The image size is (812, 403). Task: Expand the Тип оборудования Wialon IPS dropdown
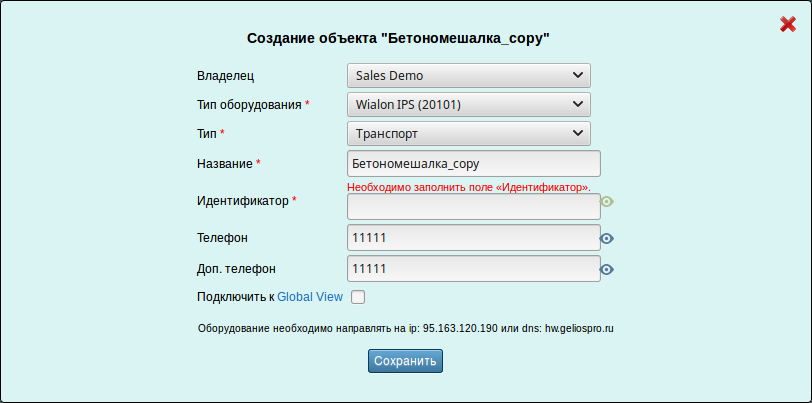468,104
